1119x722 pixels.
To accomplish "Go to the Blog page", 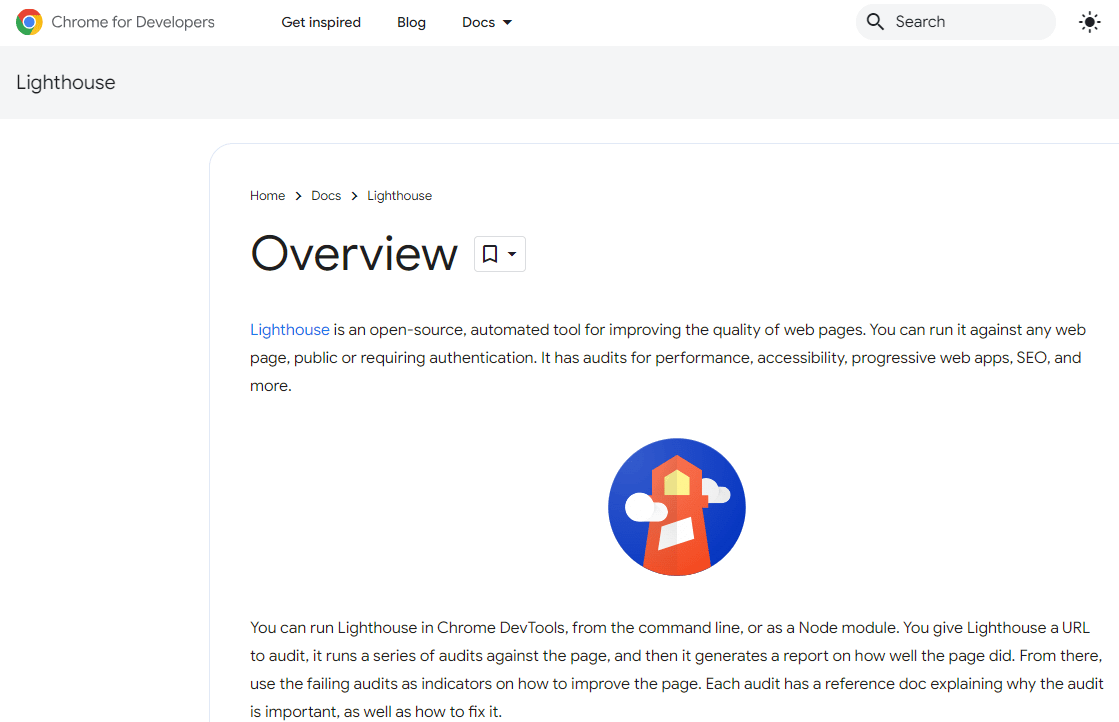I will [x=411, y=22].
